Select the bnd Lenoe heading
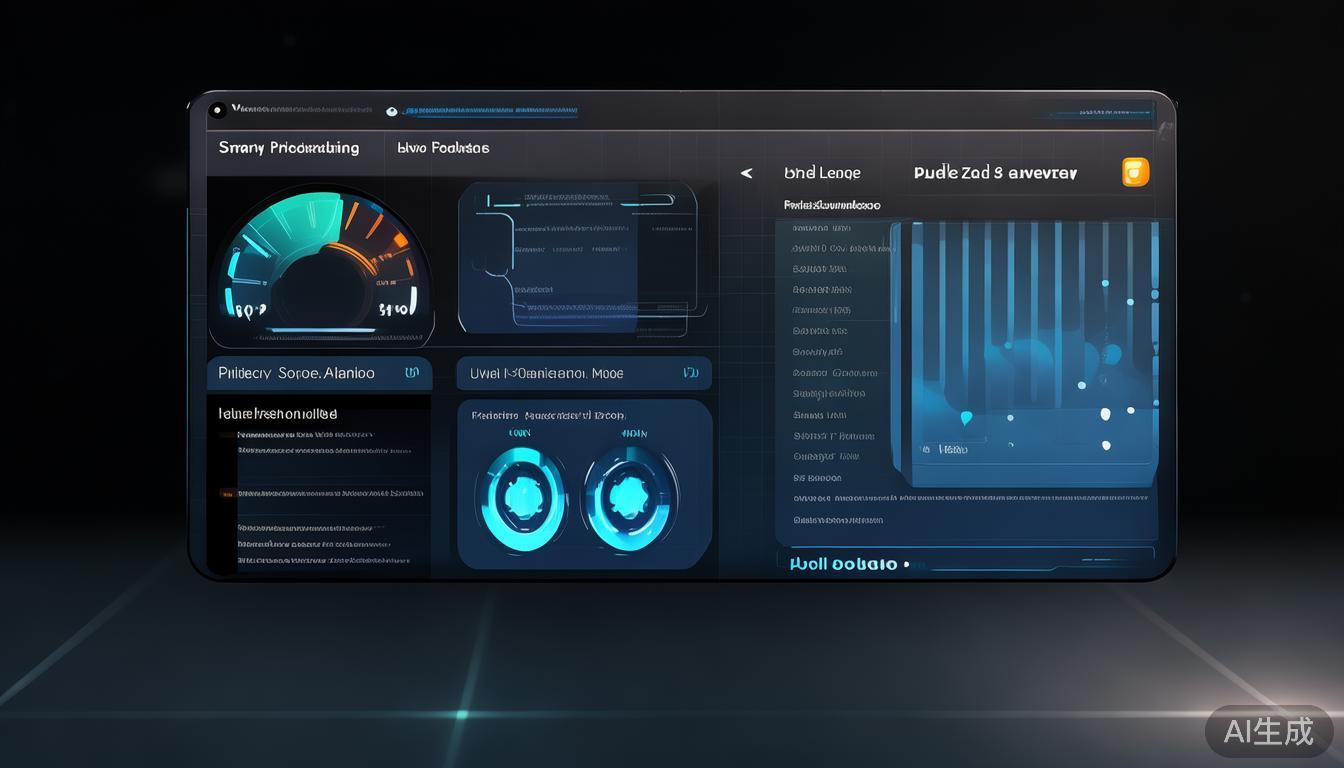 pos(822,173)
